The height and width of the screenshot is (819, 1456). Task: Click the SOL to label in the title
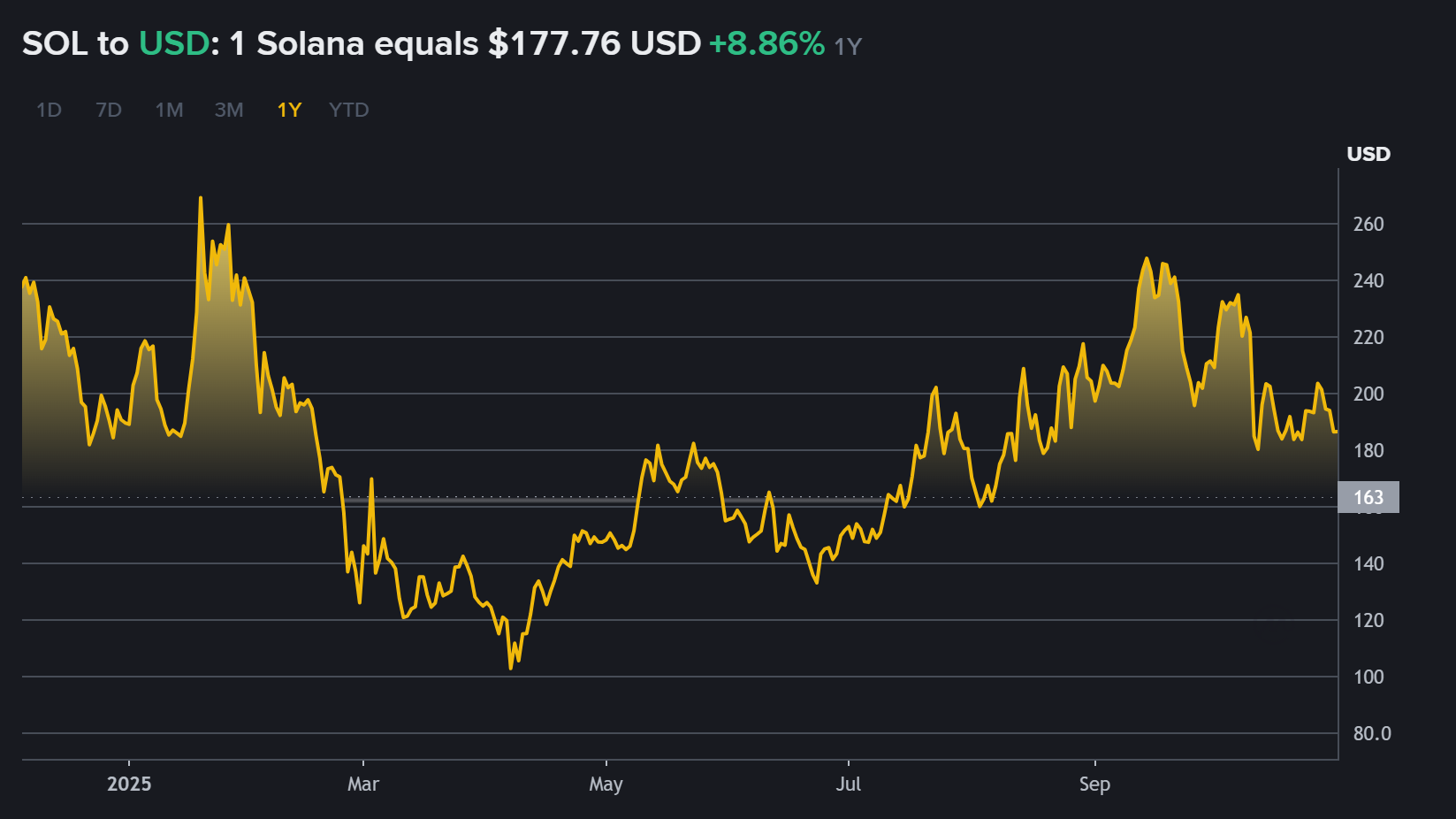point(76,43)
